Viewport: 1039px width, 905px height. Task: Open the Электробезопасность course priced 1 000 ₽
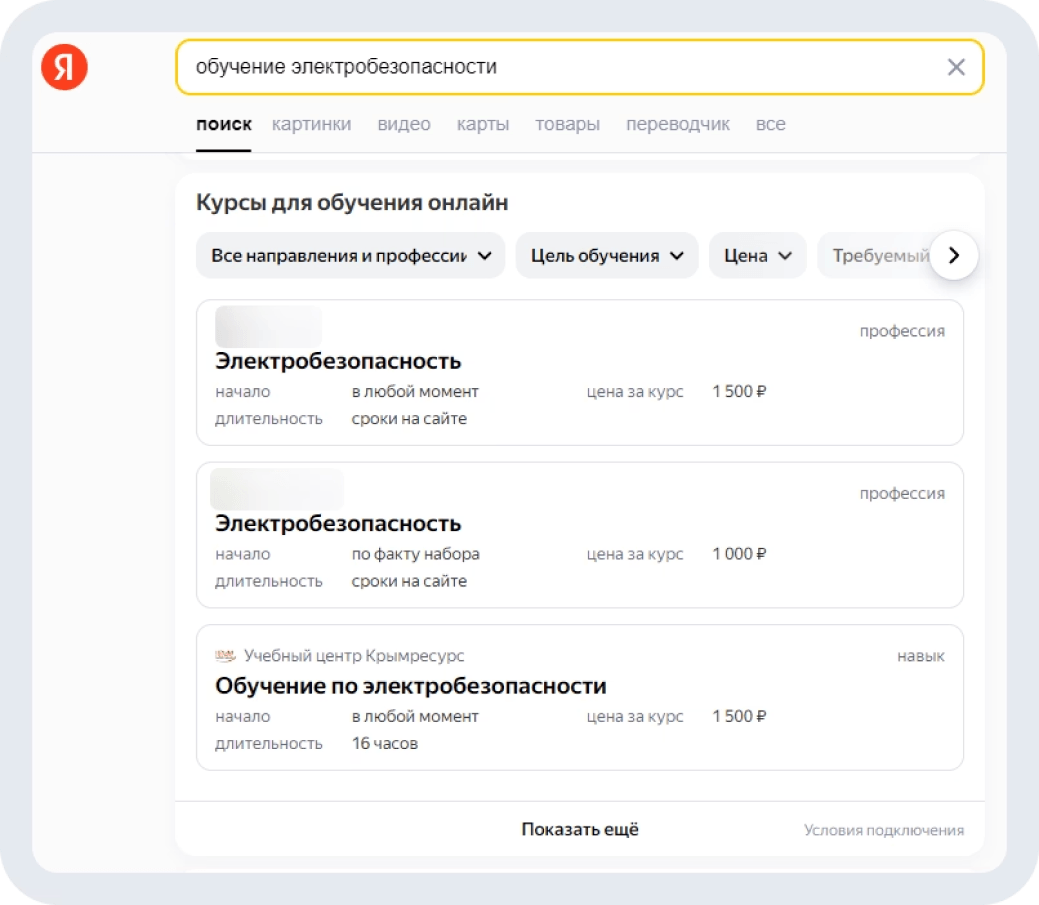pyautogui.click(x=338, y=523)
